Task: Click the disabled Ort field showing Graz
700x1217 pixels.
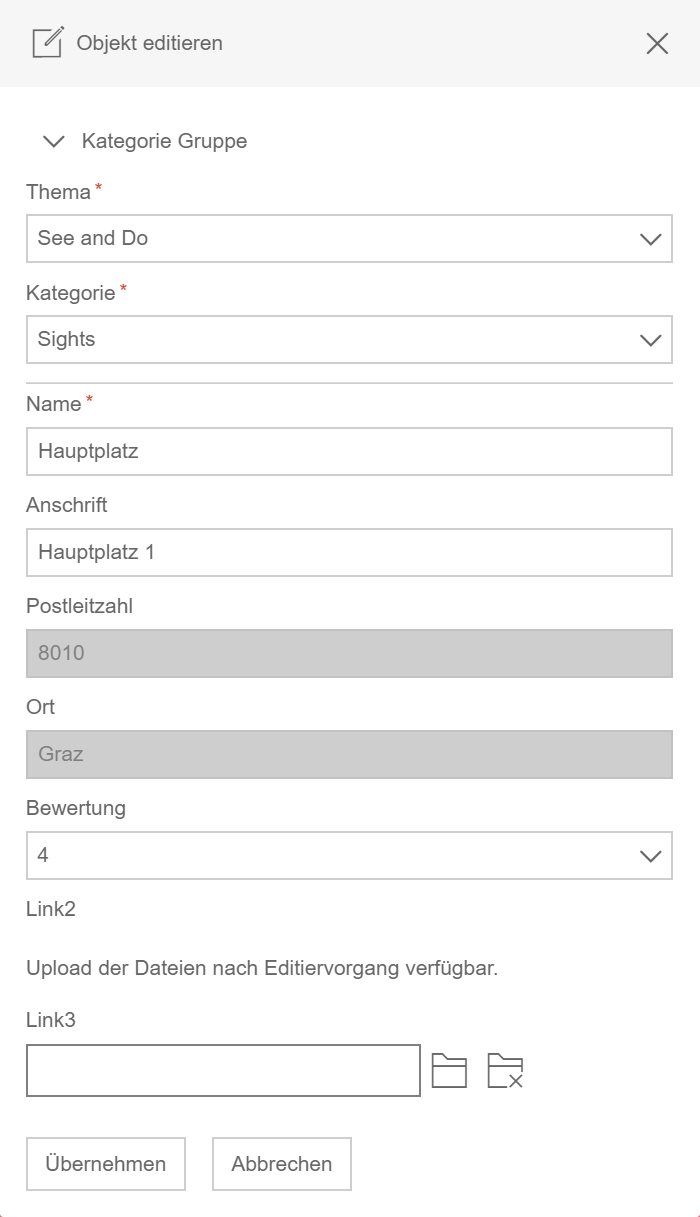Action: point(348,754)
